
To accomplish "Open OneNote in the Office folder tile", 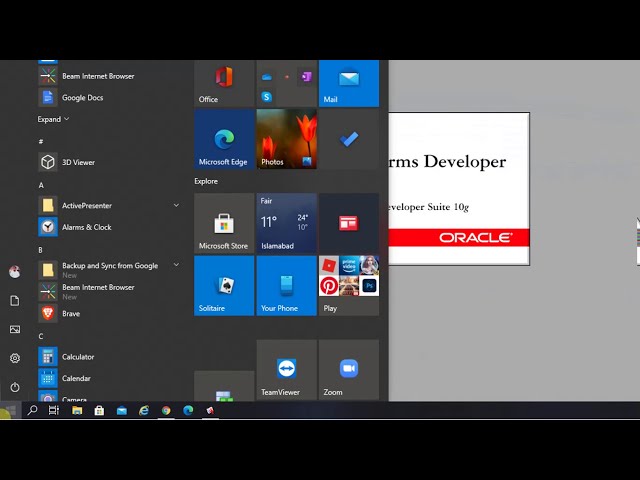I will coord(306,76).
